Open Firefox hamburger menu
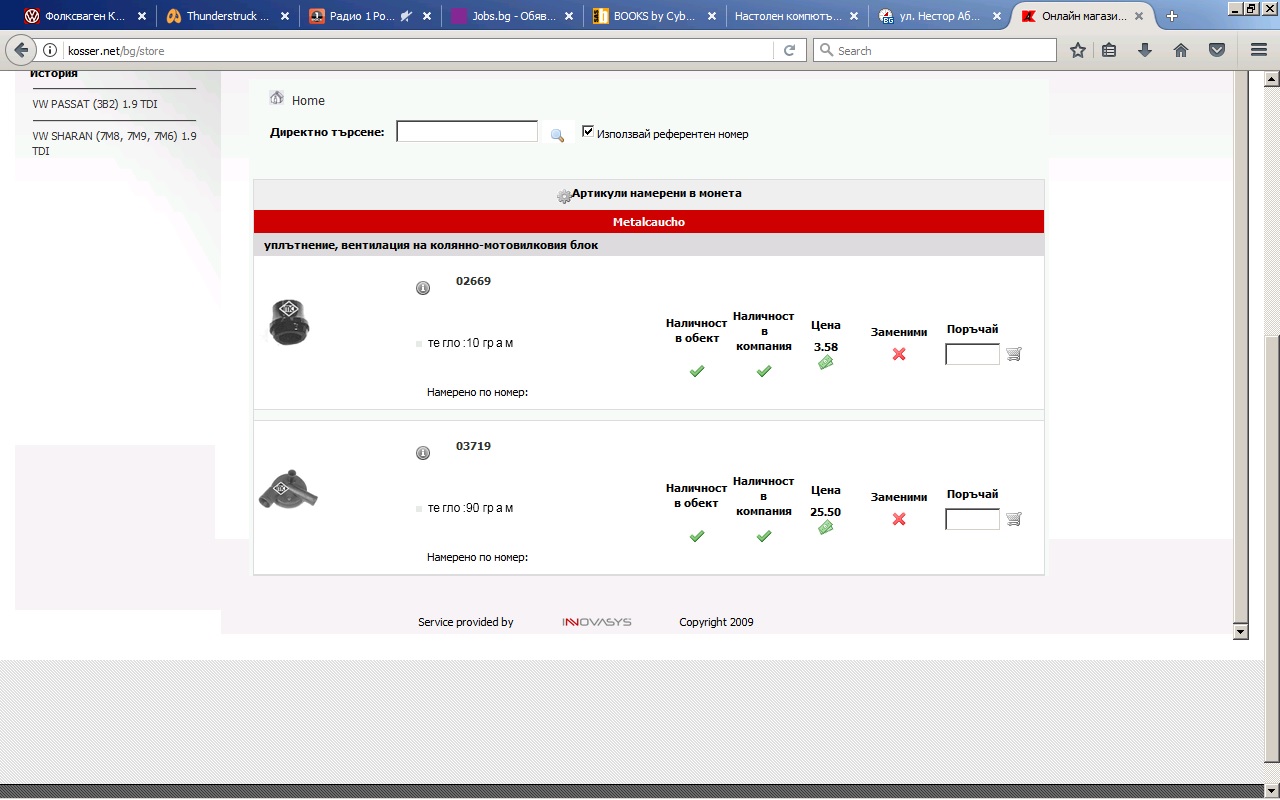 point(1259,50)
